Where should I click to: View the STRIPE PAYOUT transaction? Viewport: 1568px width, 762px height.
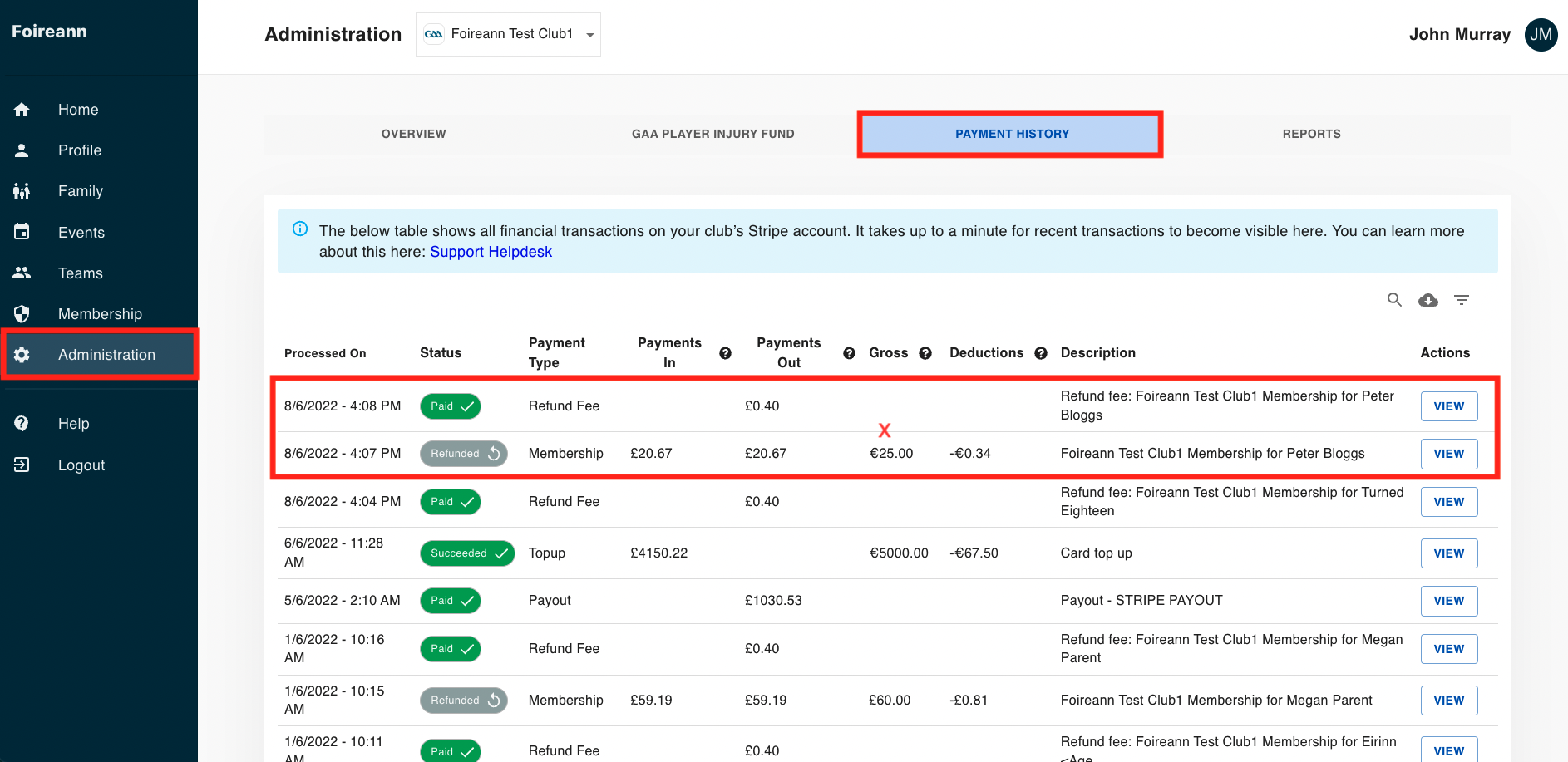click(1449, 601)
